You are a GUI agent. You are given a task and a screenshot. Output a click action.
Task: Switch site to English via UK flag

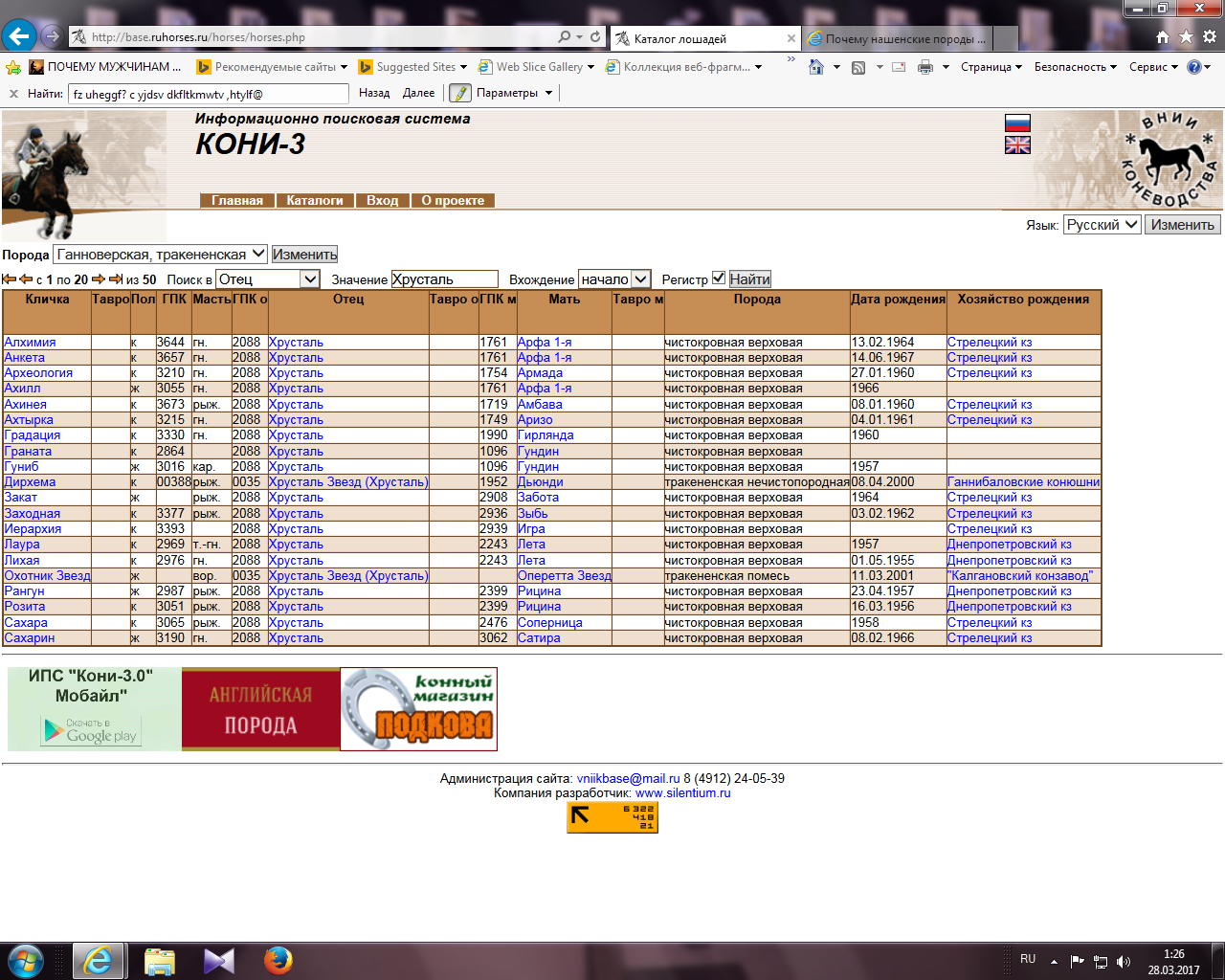point(1017,145)
